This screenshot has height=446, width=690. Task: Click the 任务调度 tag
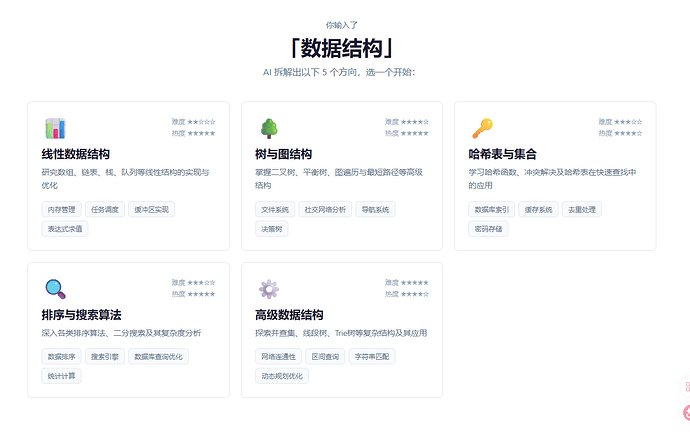(x=105, y=209)
